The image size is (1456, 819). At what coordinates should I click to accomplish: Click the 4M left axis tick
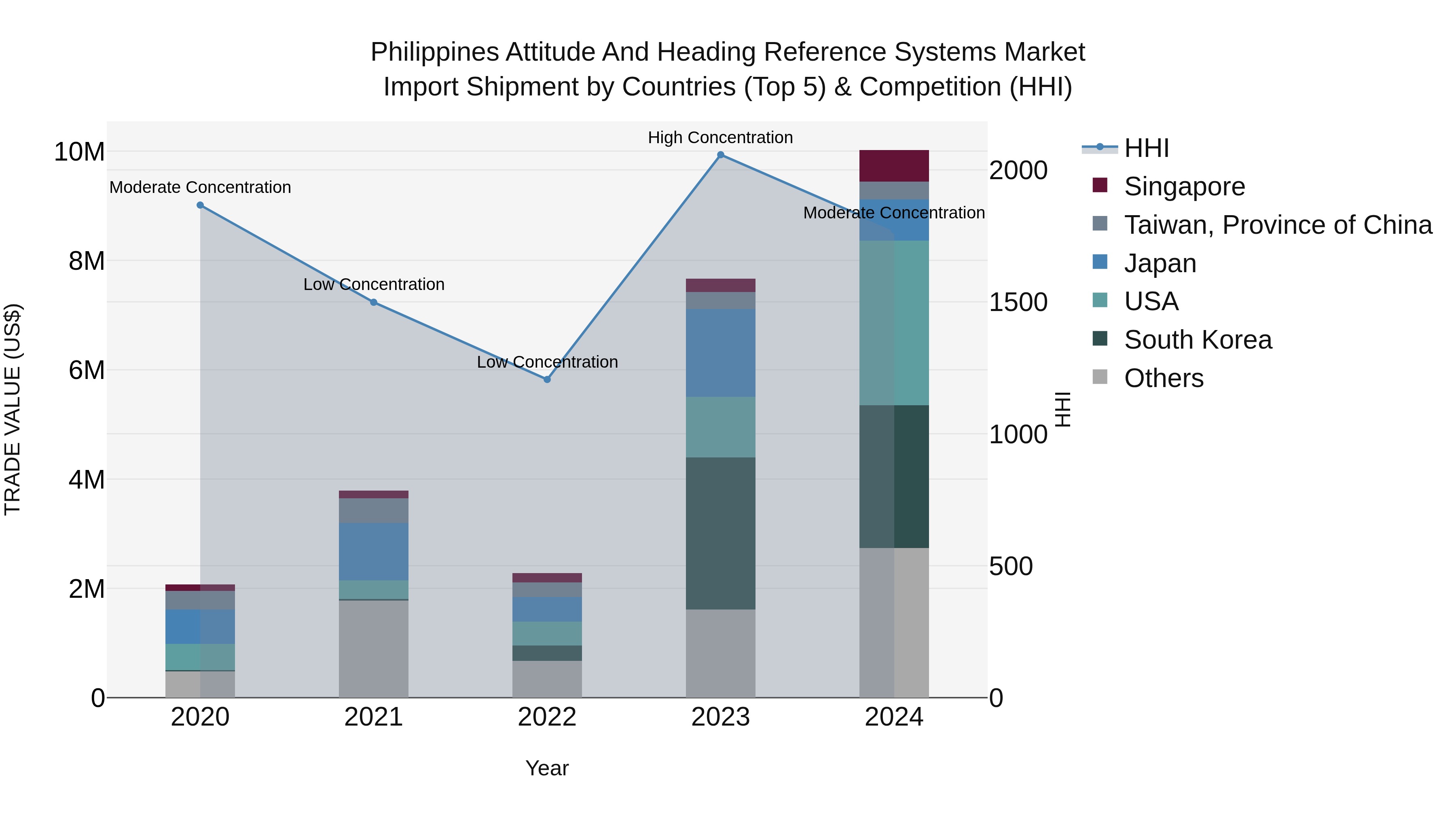87,479
